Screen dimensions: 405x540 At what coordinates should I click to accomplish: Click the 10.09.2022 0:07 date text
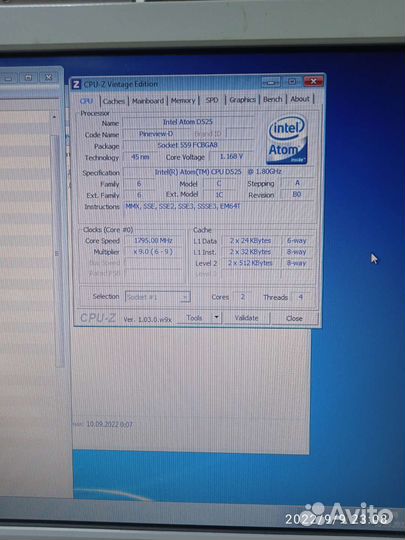click(109, 424)
